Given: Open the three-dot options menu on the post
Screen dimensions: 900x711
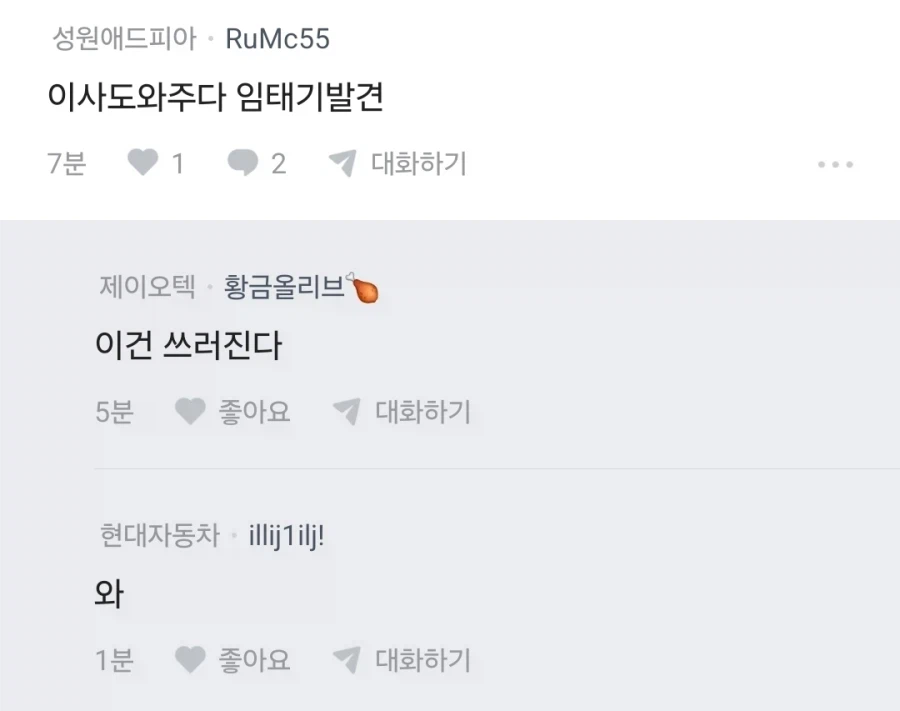Looking at the screenshot, I should point(835,163).
